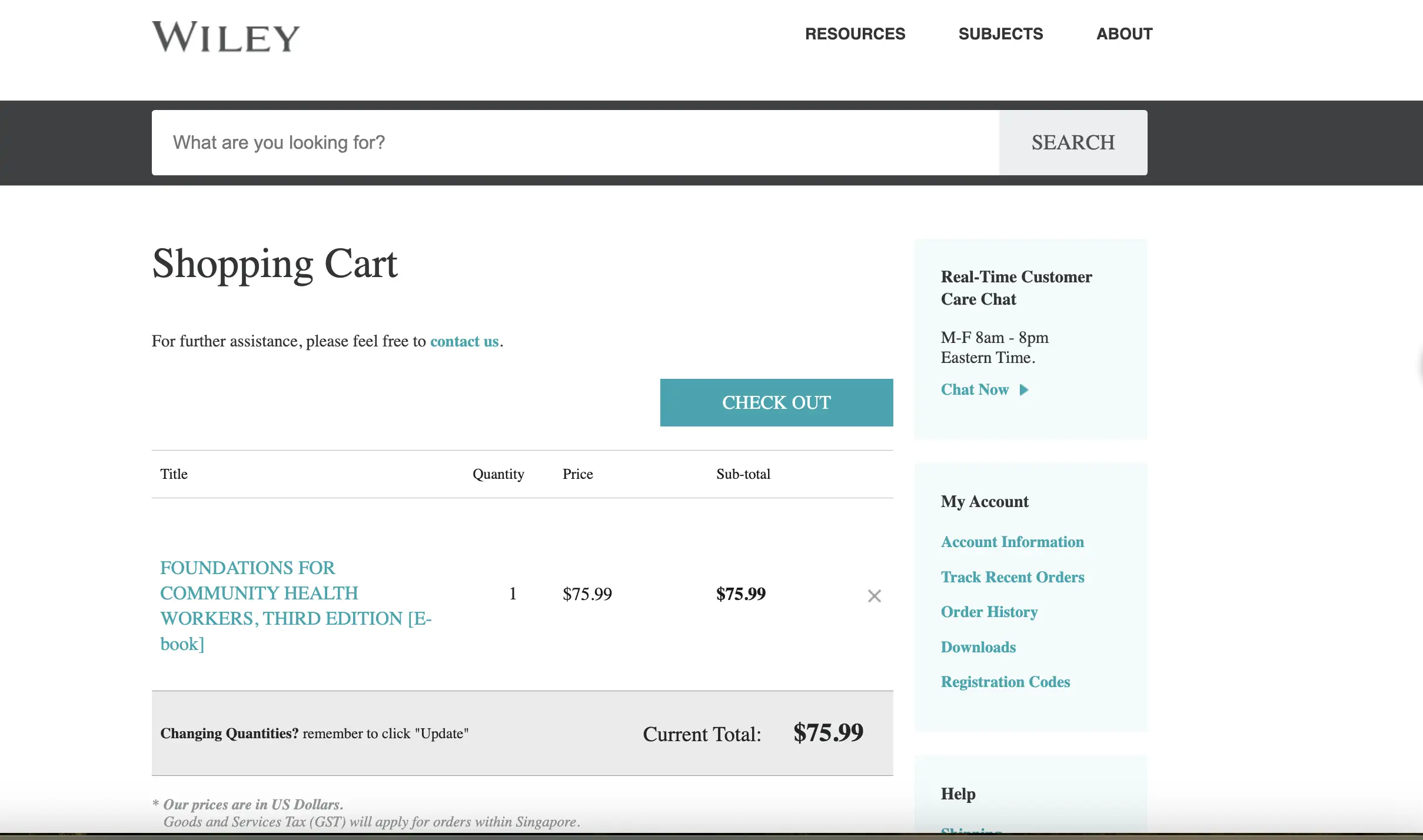Click the Help heading
Image resolution: width=1423 pixels, height=840 pixels.
pos(958,794)
